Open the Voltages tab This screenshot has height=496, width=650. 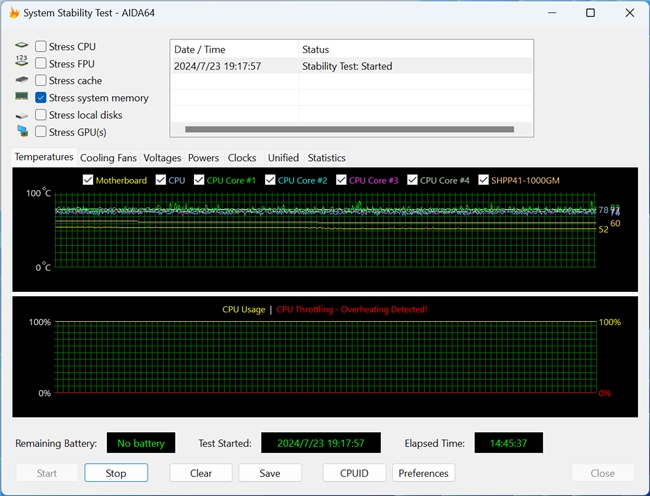coord(162,158)
